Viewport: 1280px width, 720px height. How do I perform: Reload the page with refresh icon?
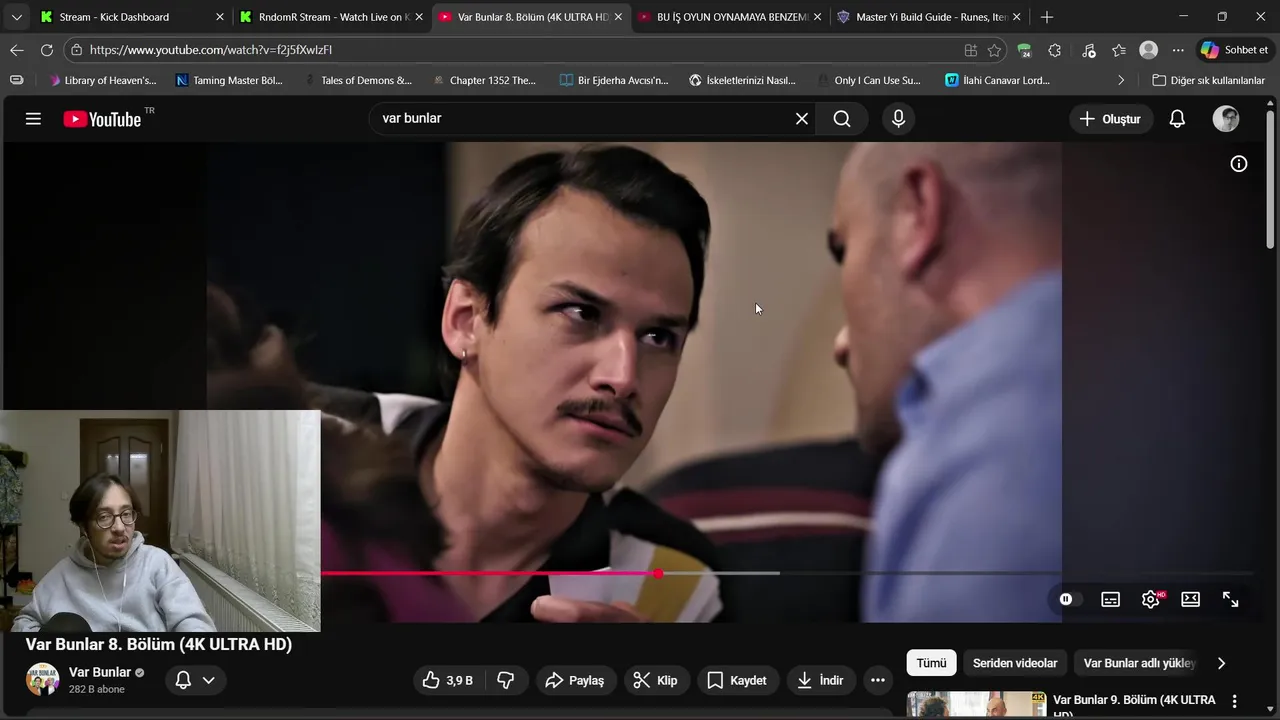click(47, 50)
